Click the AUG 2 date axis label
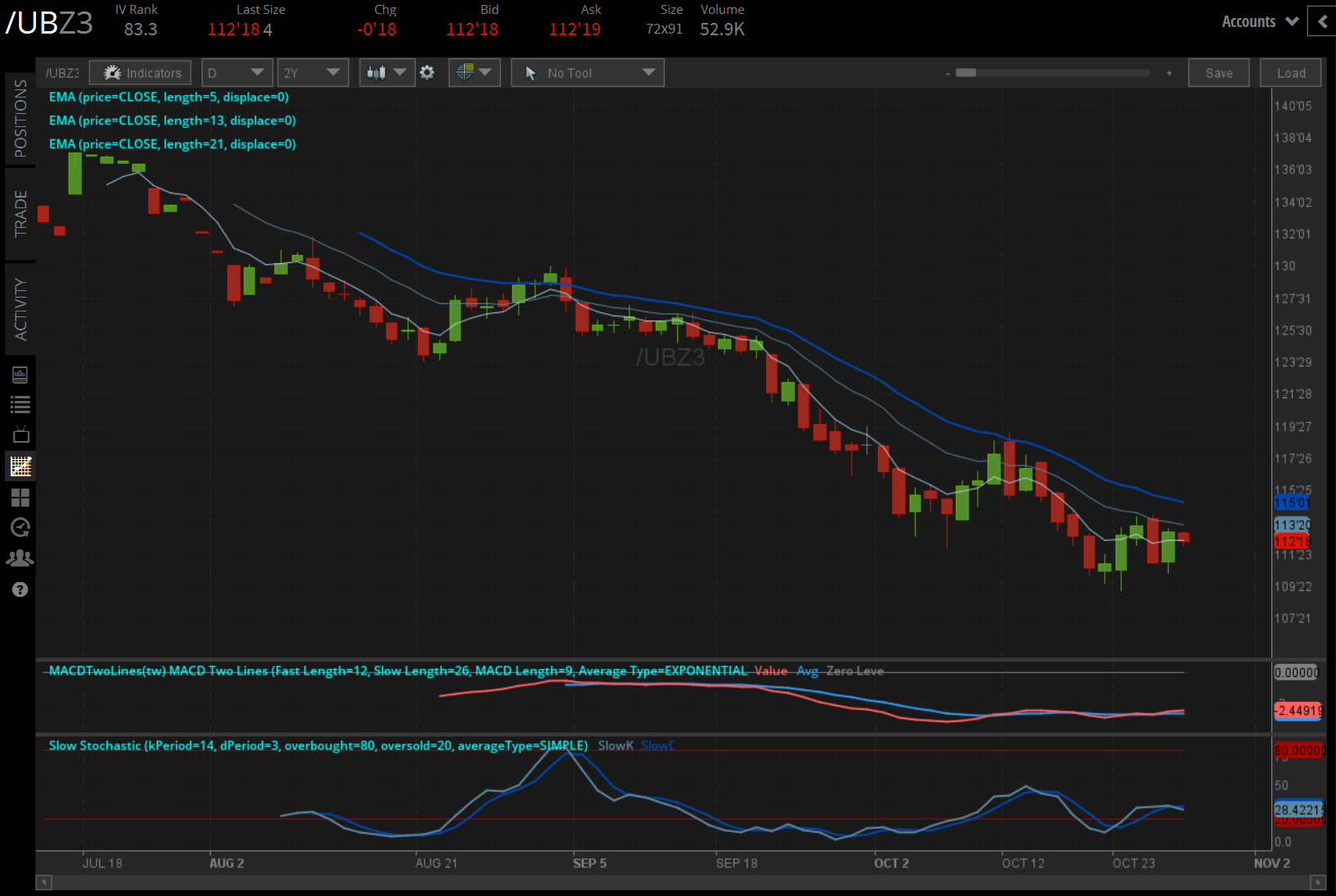The height and width of the screenshot is (896, 1336). [x=227, y=863]
